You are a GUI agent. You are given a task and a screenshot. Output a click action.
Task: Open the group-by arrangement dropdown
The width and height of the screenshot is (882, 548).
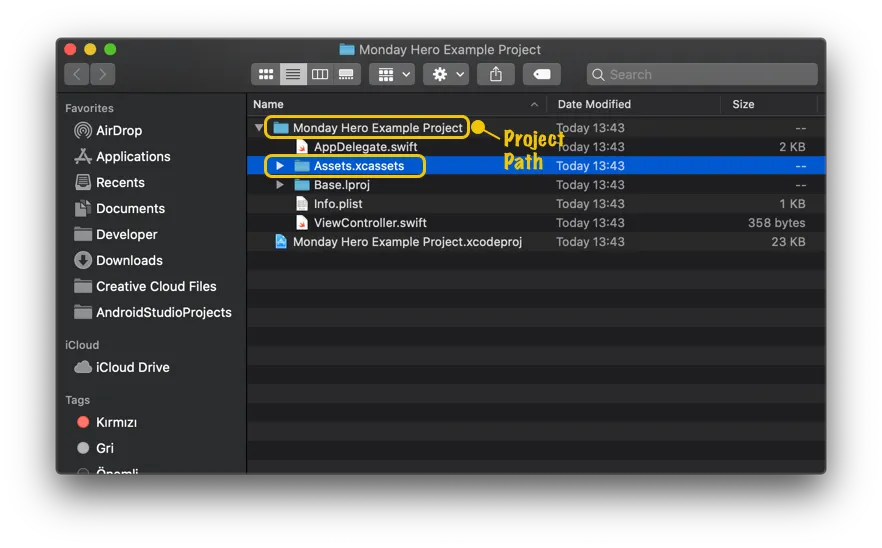tap(392, 74)
